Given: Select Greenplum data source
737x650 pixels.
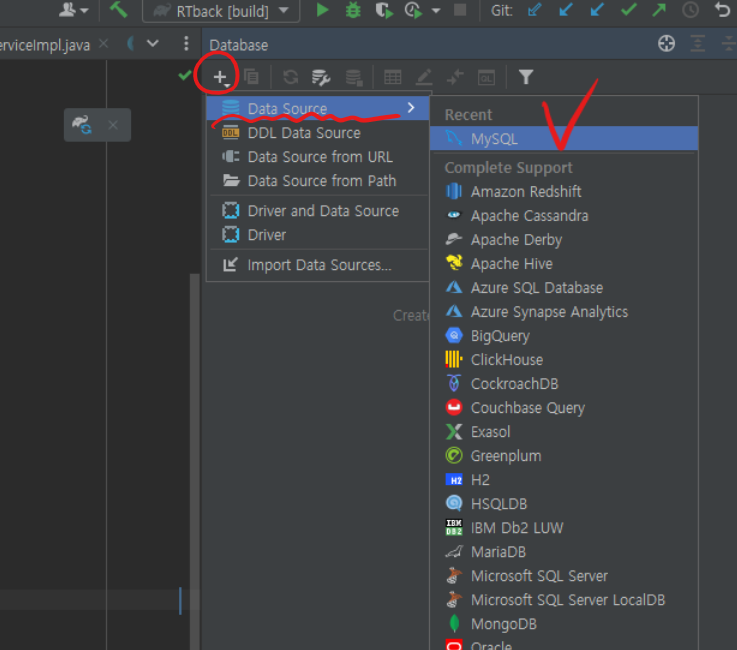Looking at the screenshot, I should [x=564, y=455].
